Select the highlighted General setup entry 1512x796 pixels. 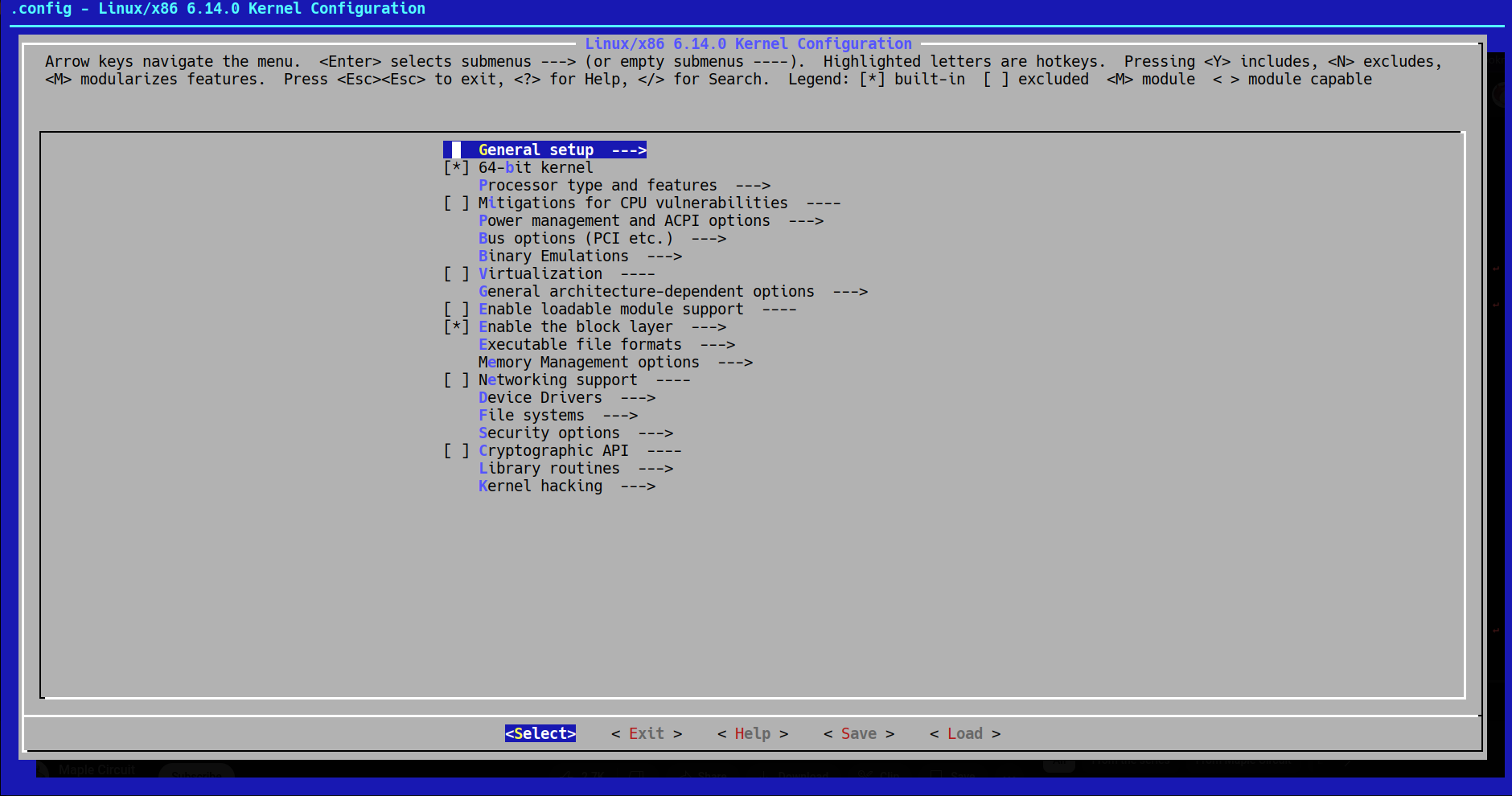[544, 150]
